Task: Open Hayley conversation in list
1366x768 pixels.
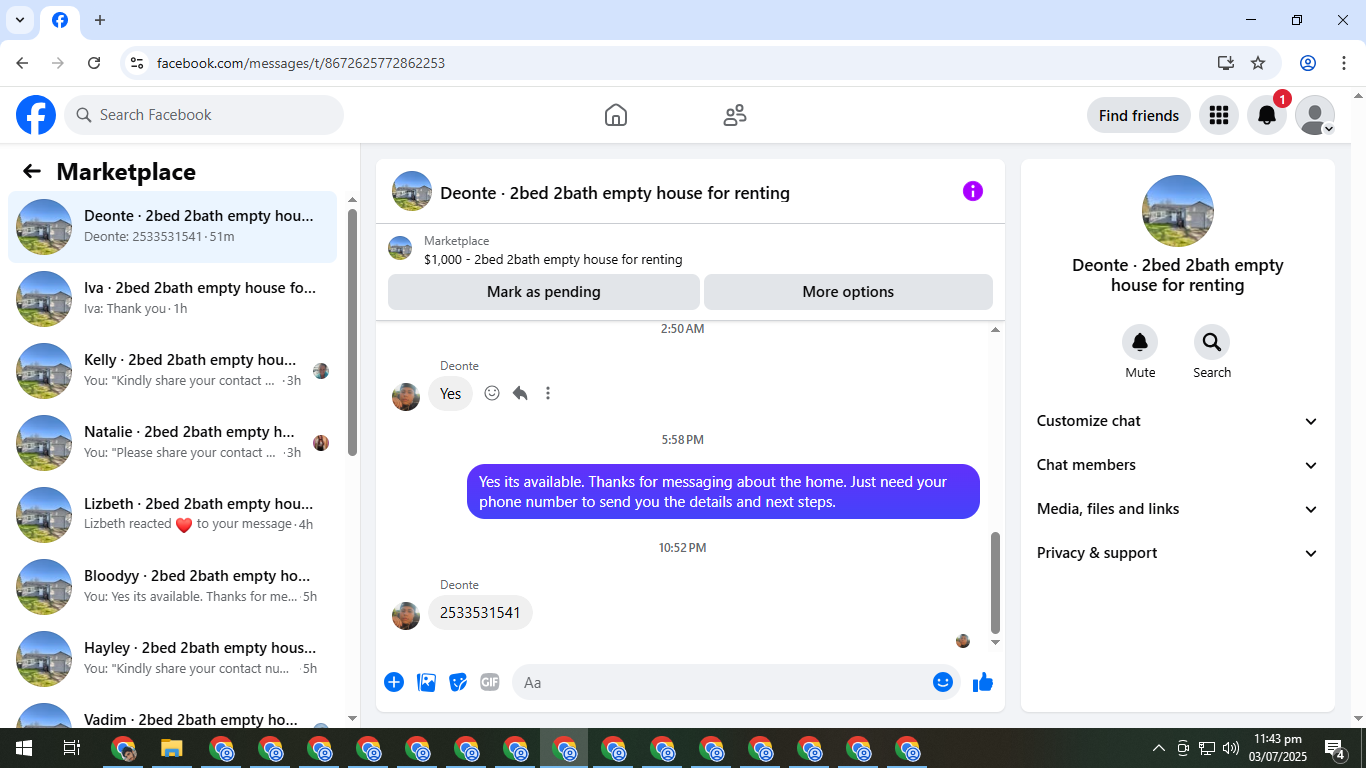Action: pyautogui.click(x=173, y=659)
